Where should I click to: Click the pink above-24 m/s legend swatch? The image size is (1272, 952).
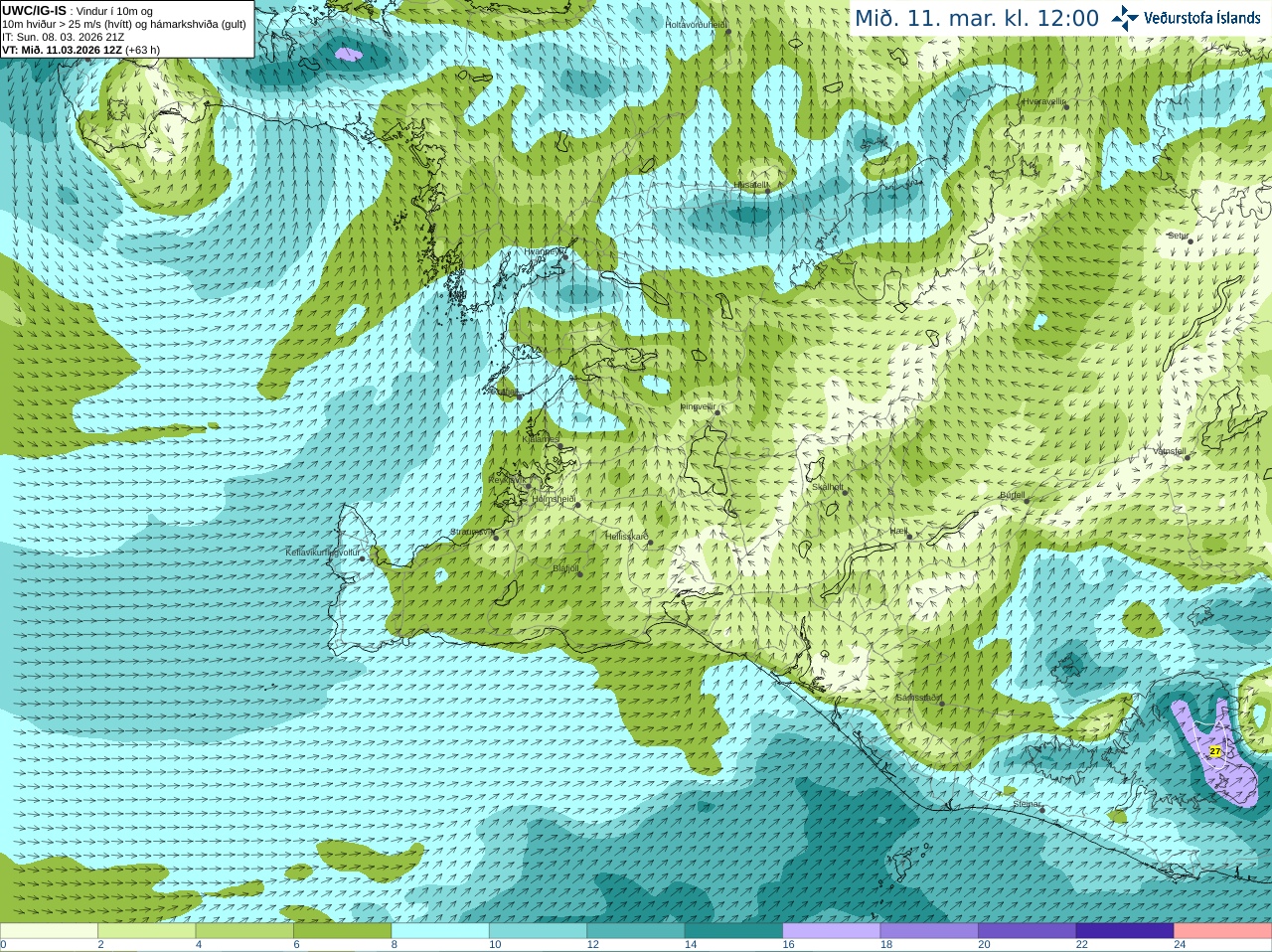point(1223,931)
